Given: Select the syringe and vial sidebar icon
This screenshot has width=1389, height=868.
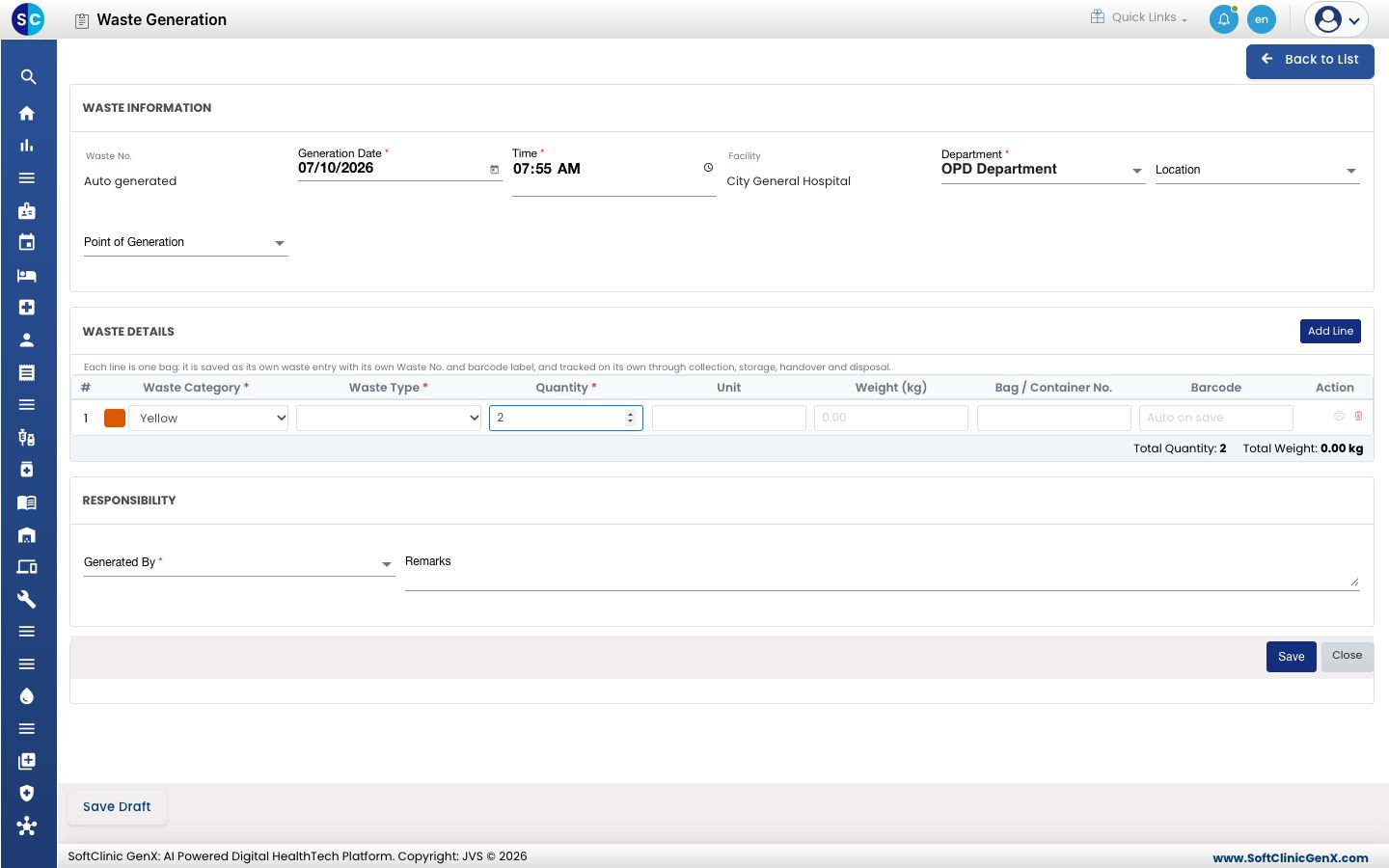Looking at the screenshot, I should pos(27,438).
